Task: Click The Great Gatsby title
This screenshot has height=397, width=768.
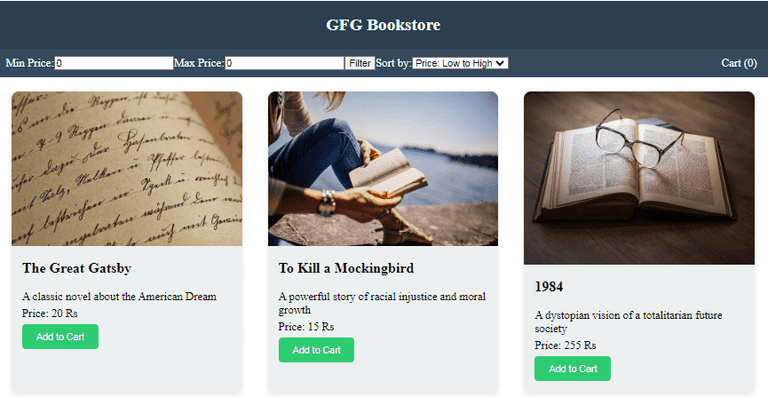Action: [x=77, y=268]
